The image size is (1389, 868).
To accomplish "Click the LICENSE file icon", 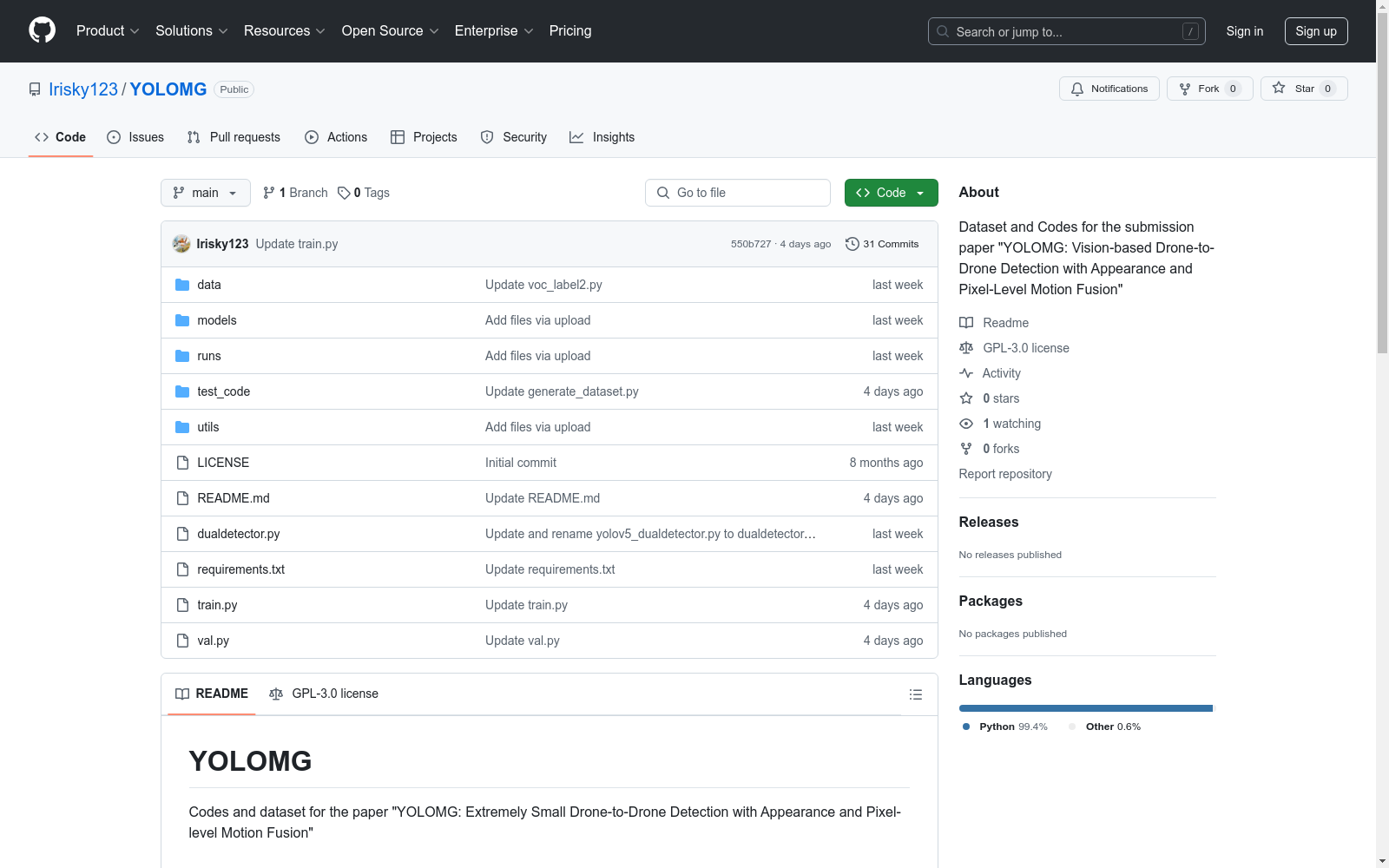I will (182, 463).
